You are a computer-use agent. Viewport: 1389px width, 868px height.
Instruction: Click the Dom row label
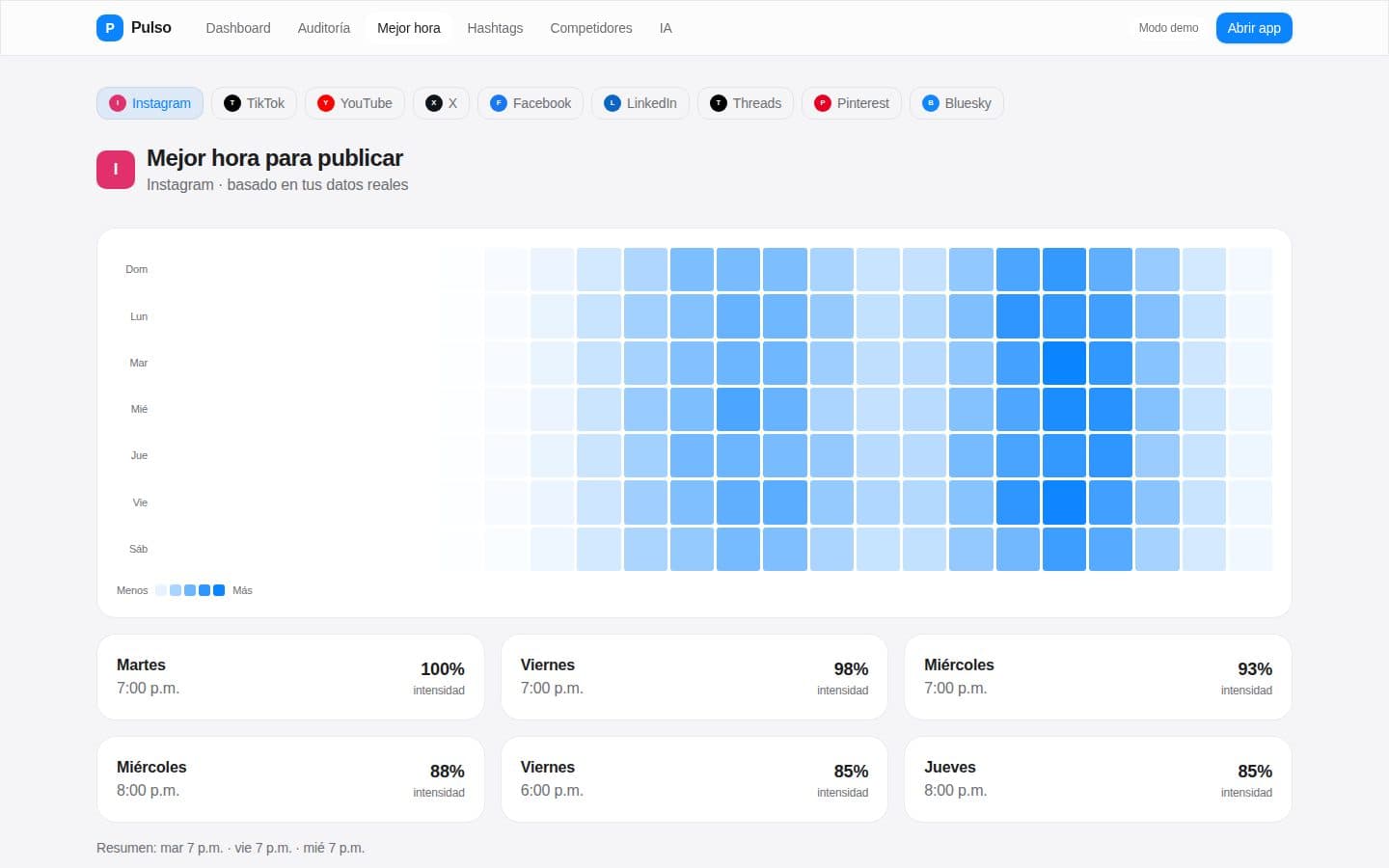[x=137, y=269]
